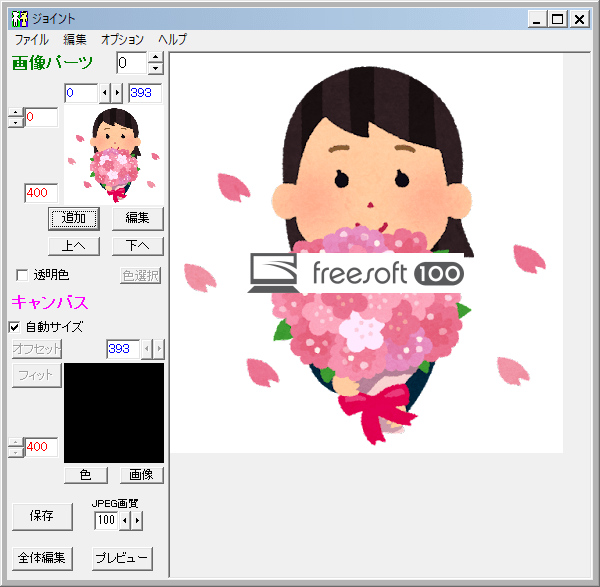Click the 保存 button
Screen dimensions: 600x587
click(x=42, y=517)
